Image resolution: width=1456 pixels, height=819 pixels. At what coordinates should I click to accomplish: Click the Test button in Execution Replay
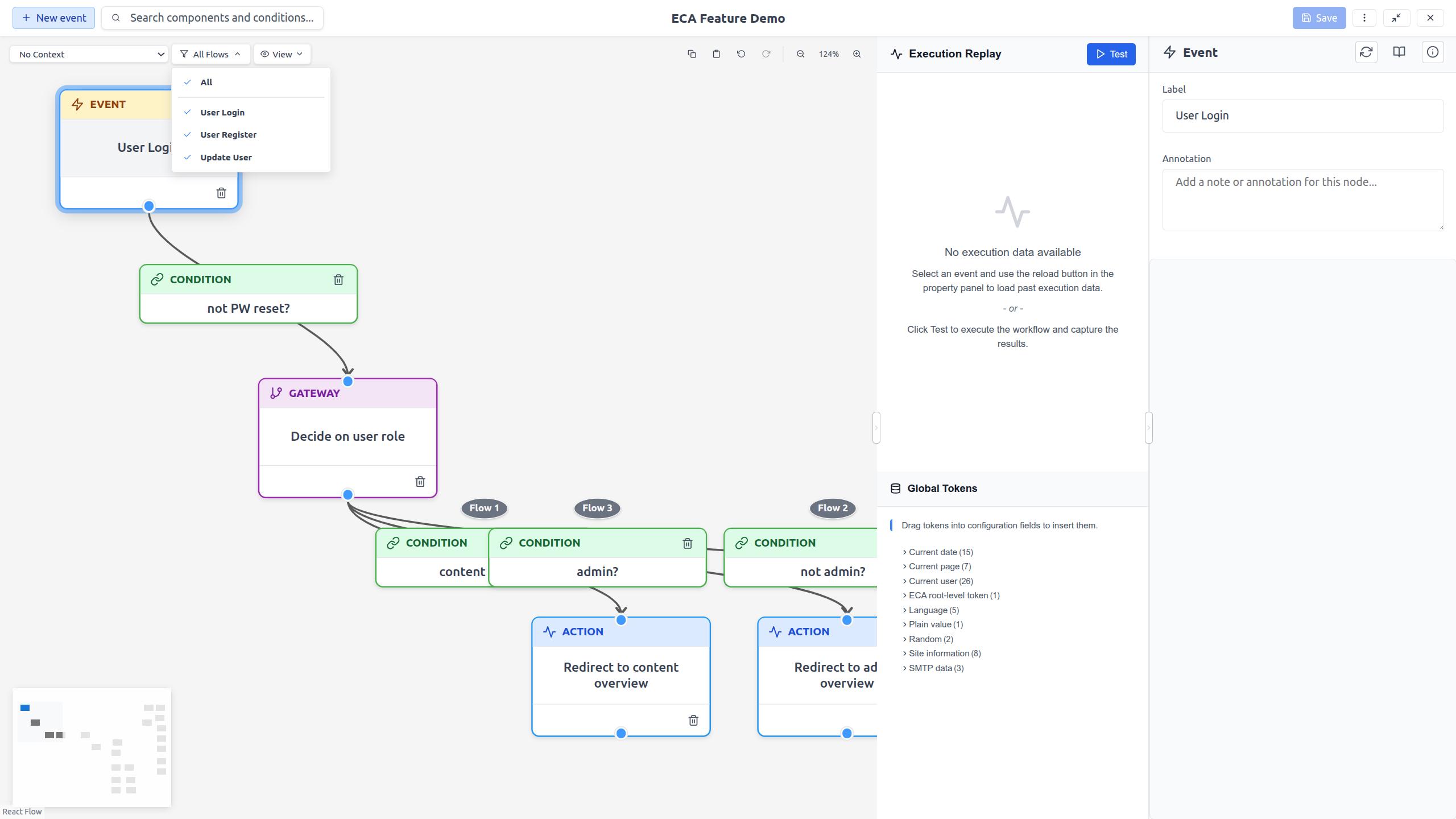point(1111,54)
